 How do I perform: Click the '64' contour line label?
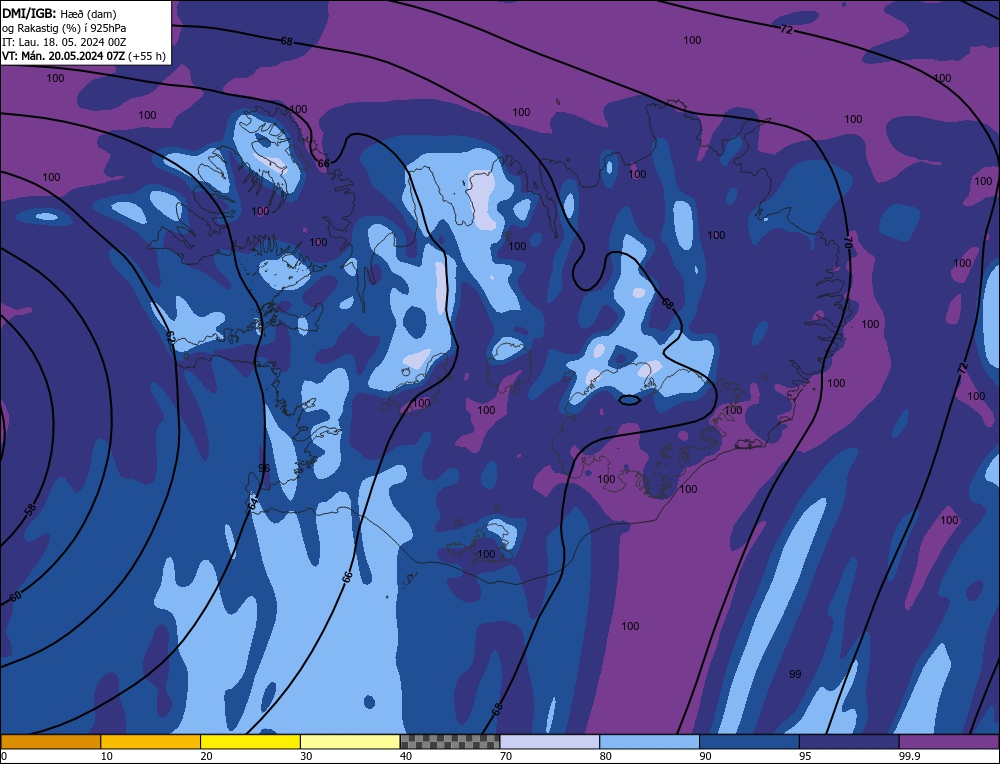(253, 502)
